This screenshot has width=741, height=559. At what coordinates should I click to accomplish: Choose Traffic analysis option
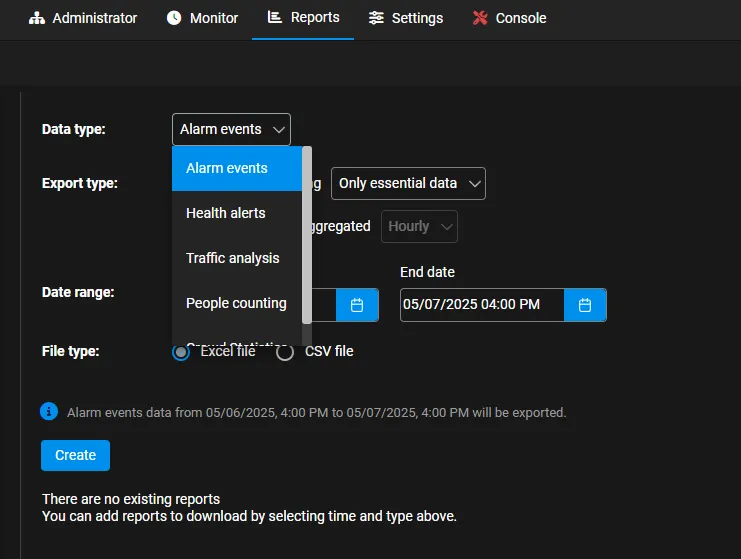click(x=237, y=258)
